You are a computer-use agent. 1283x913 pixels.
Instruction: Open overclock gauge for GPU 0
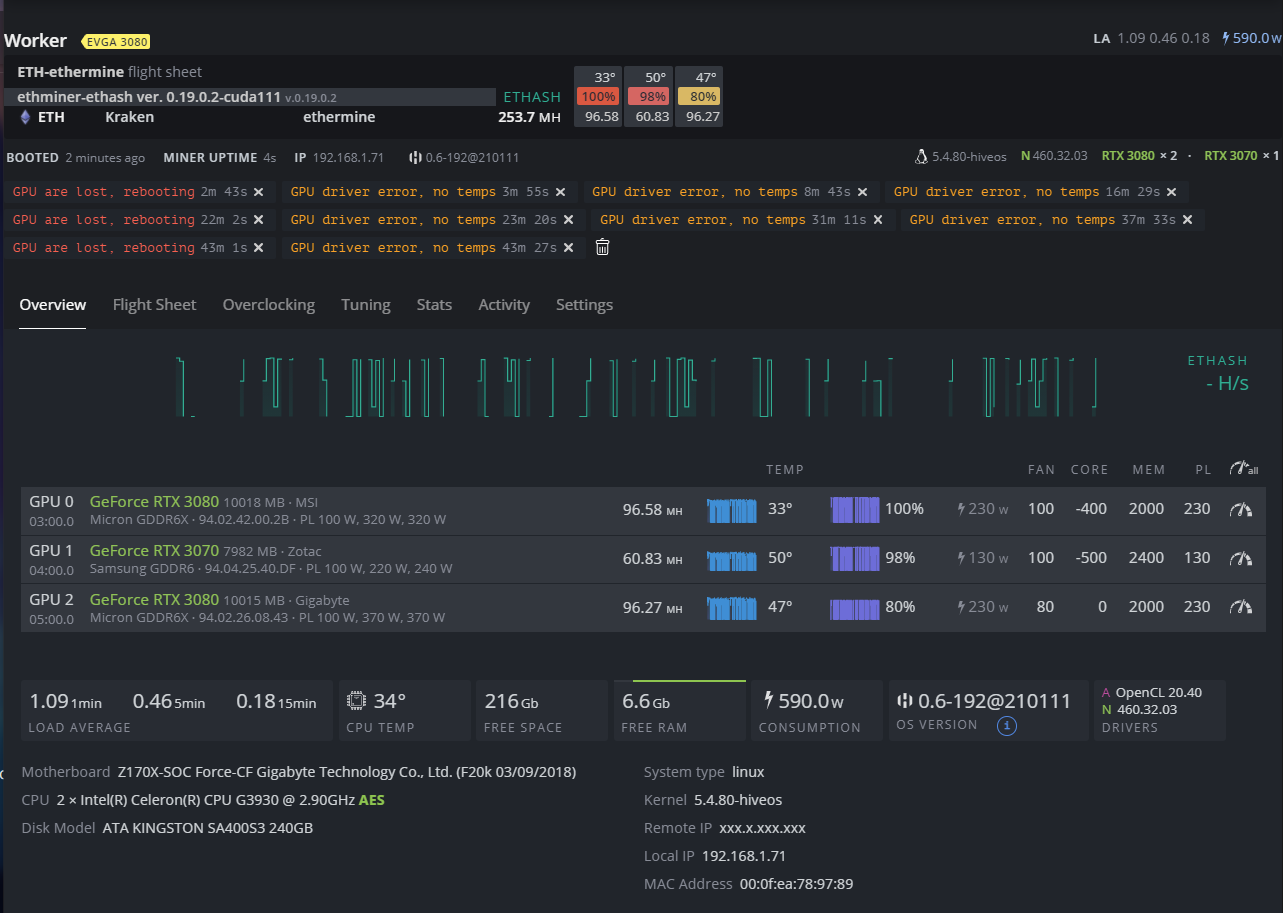coord(1241,509)
